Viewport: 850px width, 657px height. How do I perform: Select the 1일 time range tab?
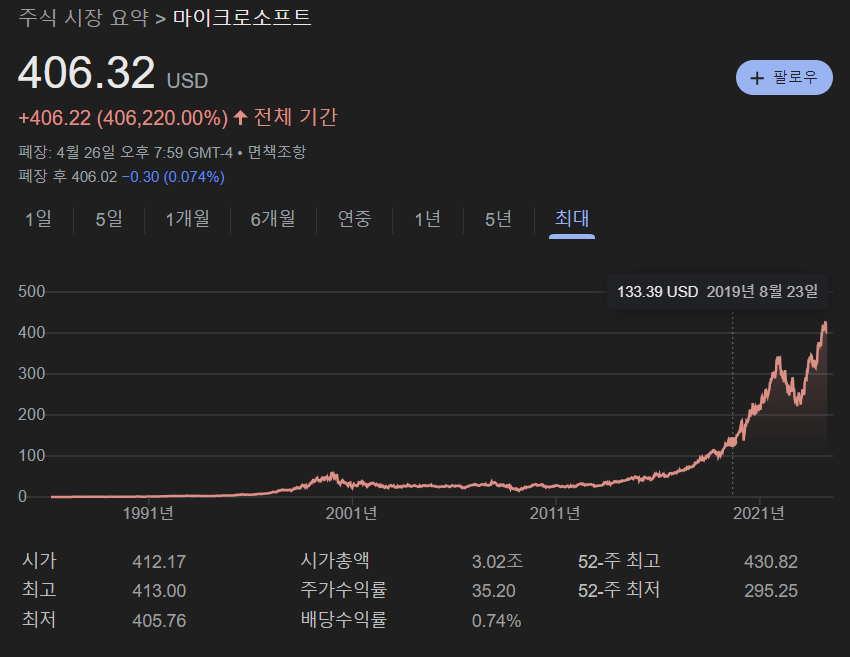tap(37, 219)
